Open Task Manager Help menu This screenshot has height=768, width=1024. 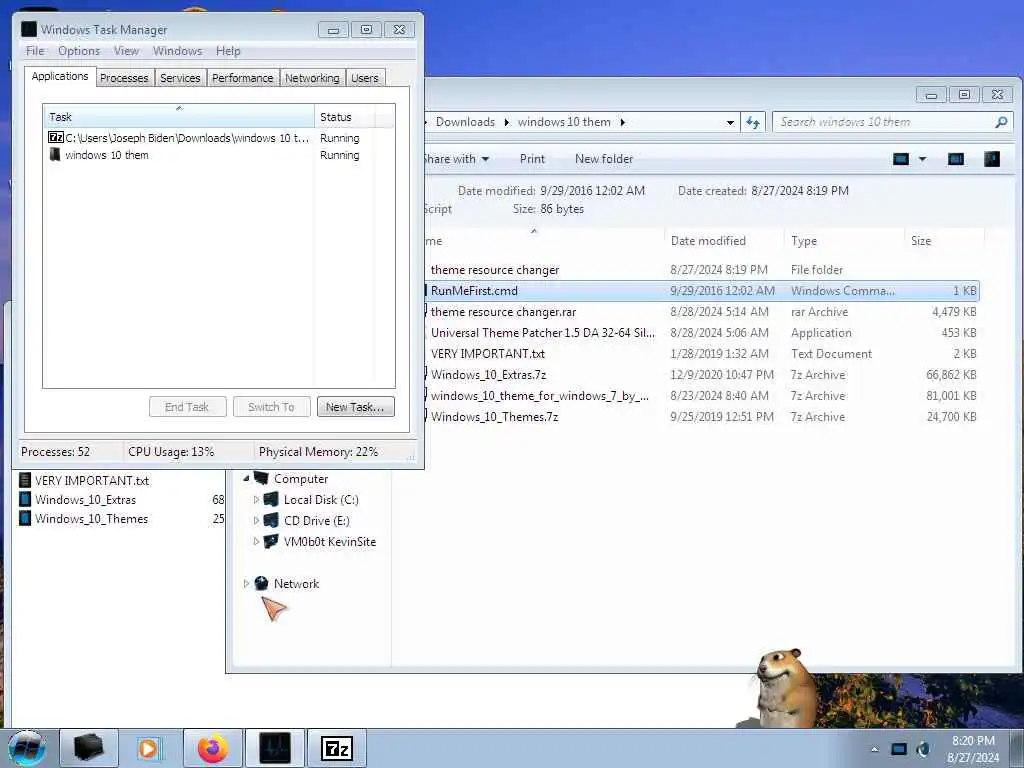228,51
